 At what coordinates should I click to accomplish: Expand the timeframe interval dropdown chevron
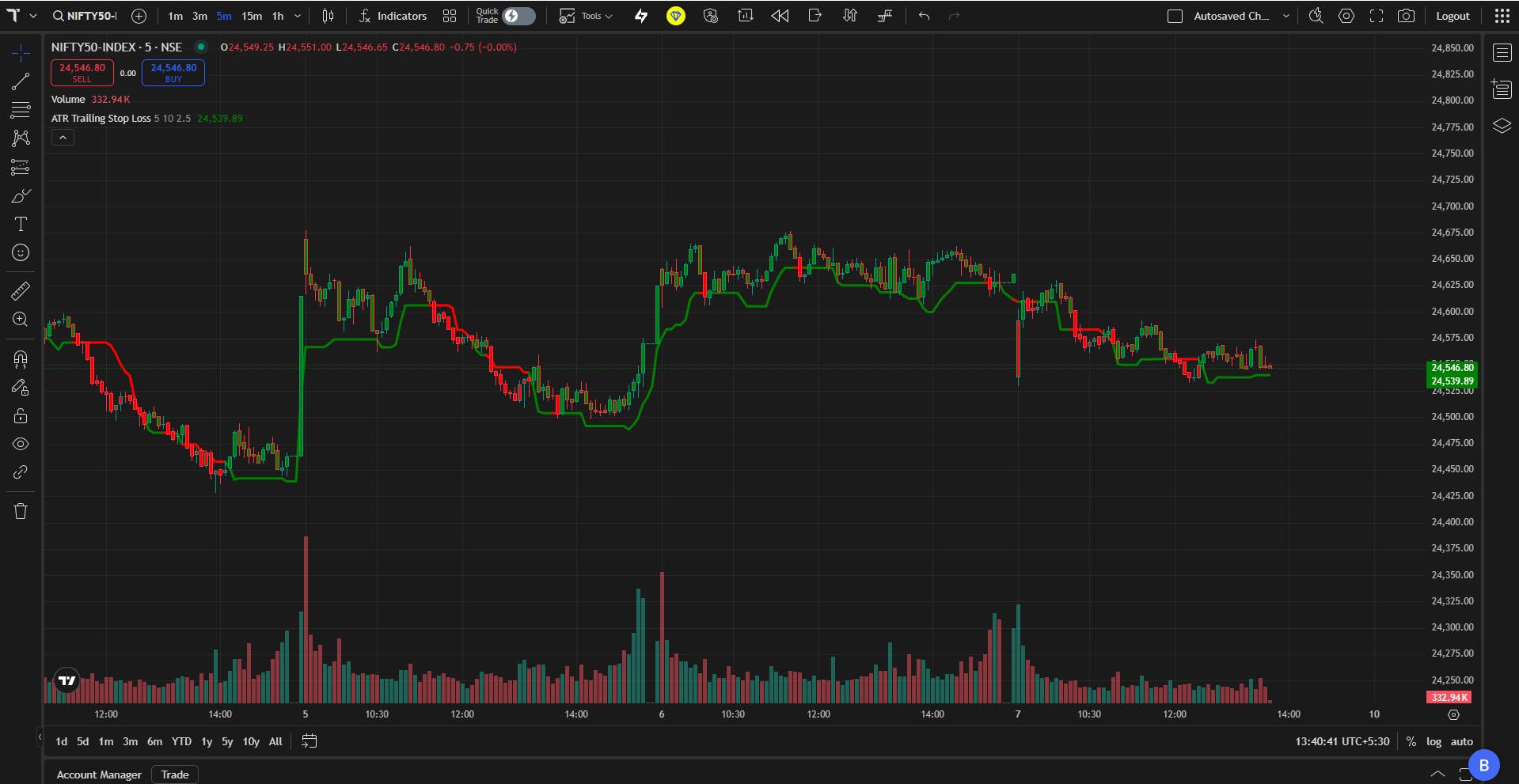(298, 16)
